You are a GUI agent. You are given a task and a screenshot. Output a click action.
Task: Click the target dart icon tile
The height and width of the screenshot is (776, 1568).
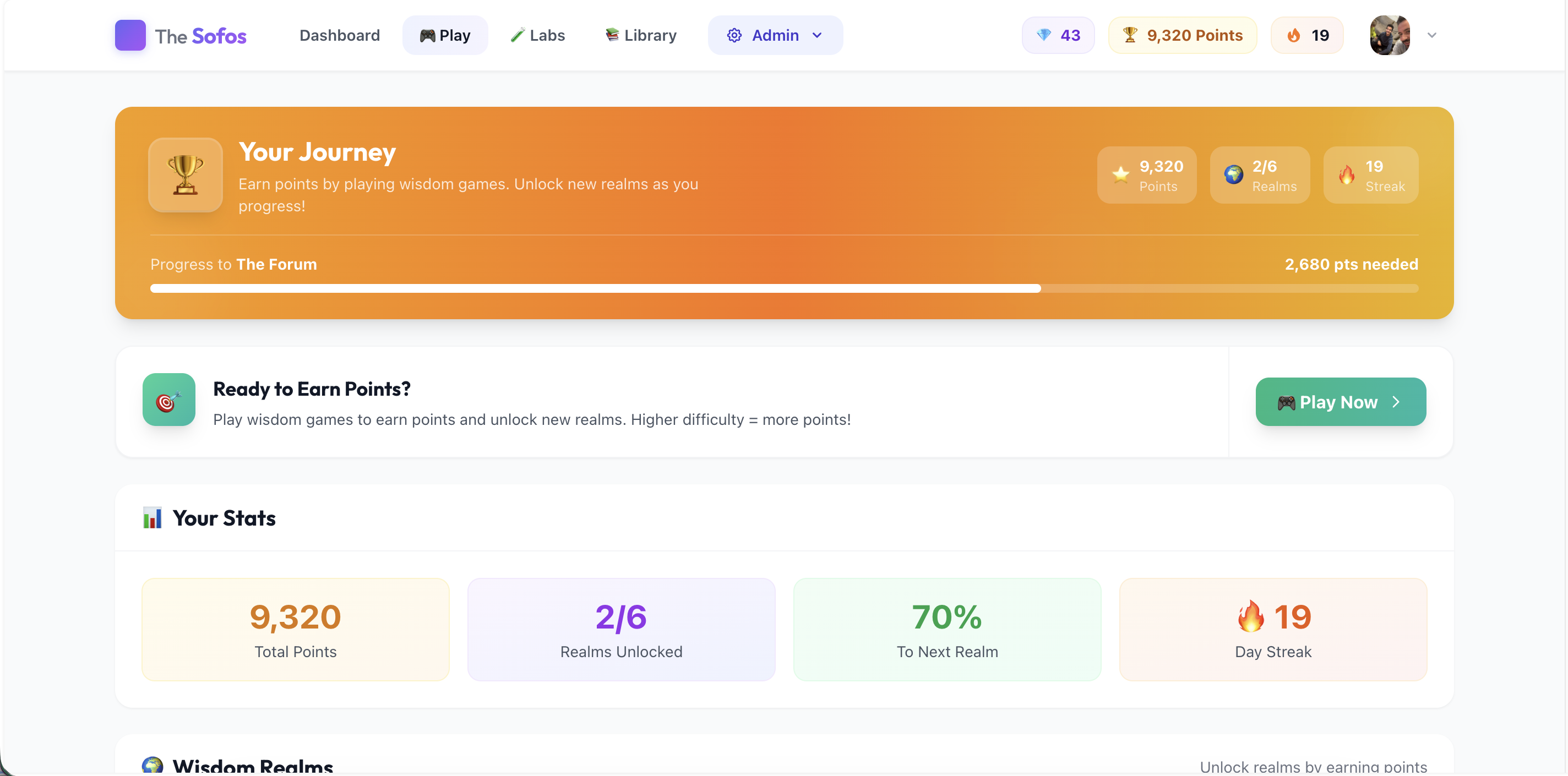(168, 400)
